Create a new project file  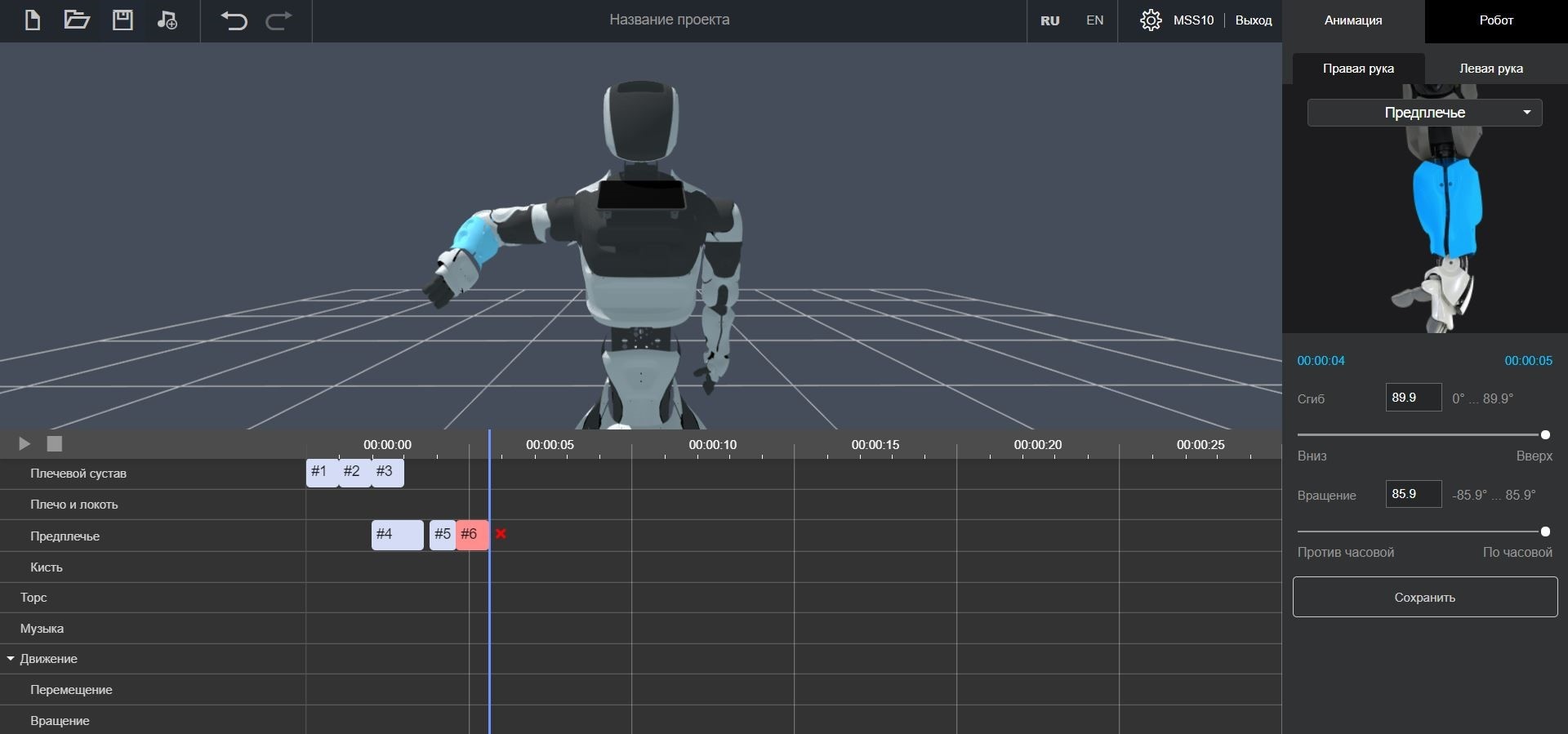click(x=33, y=20)
